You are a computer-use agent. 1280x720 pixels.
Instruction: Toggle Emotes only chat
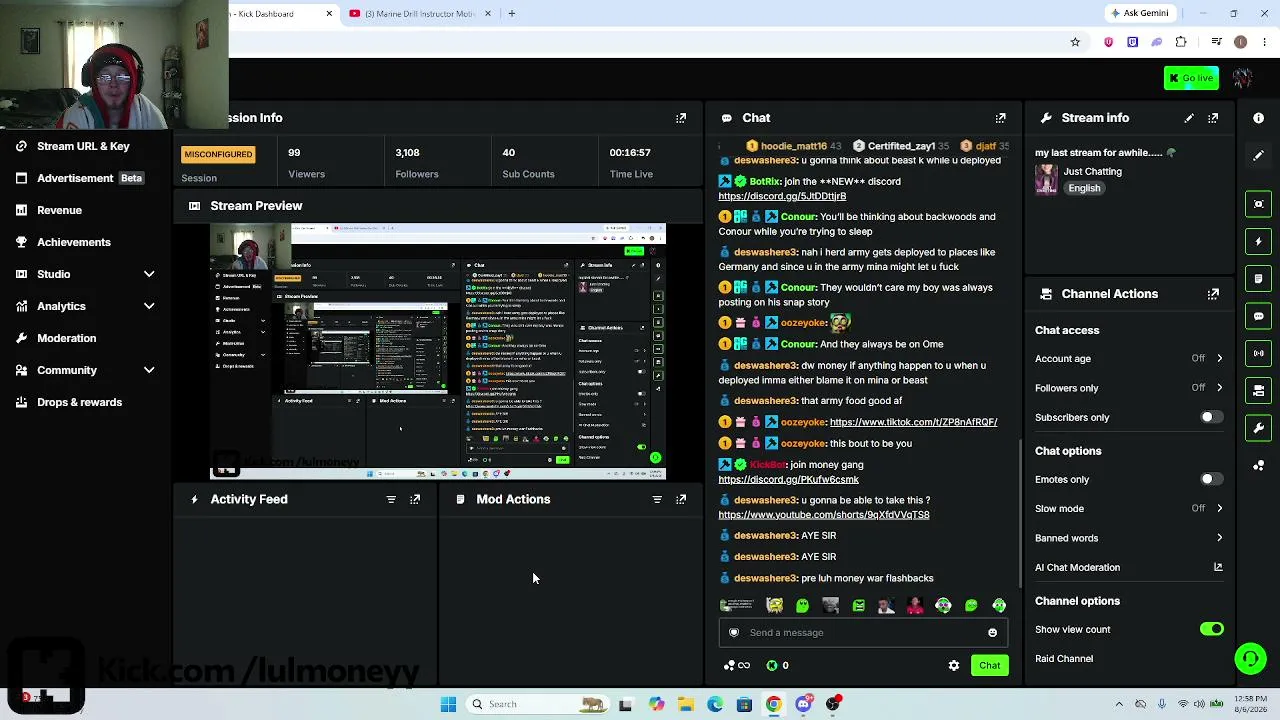click(1211, 479)
